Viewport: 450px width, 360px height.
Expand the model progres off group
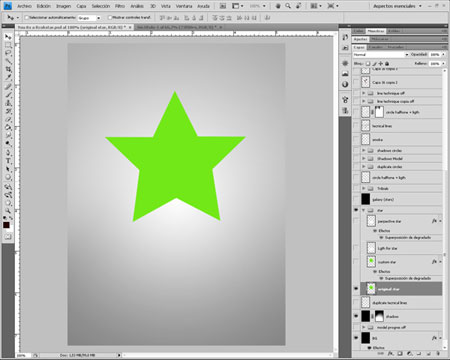[x=364, y=327]
